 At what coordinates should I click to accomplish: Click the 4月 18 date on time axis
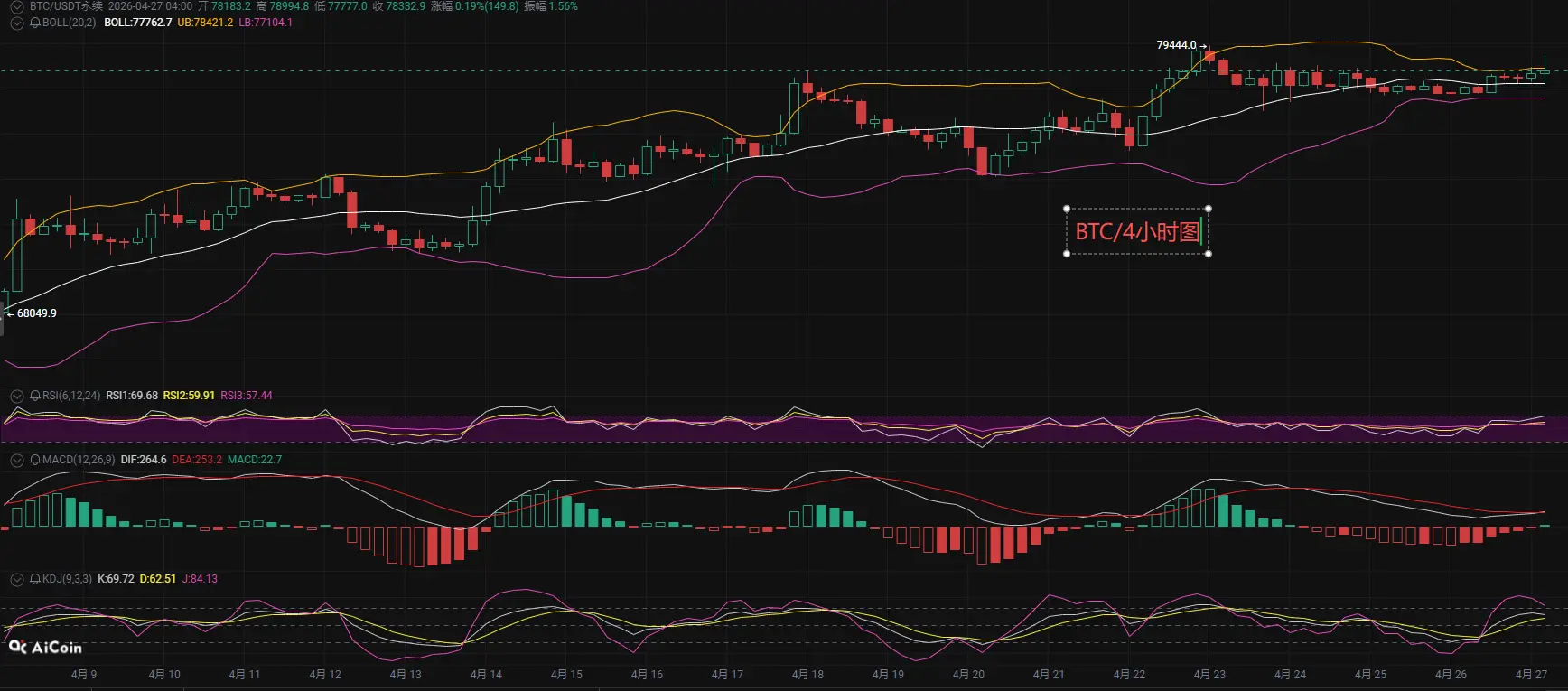click(807, 675)
